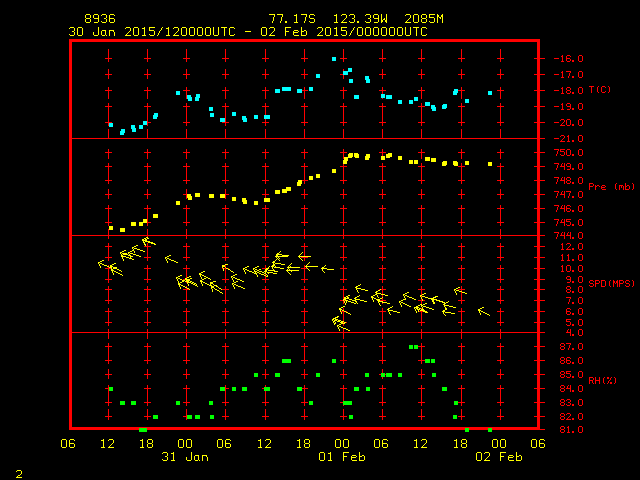
Task: Click the end time 02 Feb 2015/000000UTC
Action: 344,32
